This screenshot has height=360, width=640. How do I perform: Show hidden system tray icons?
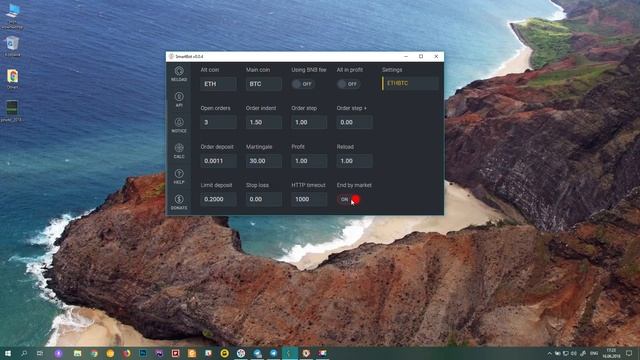(x=549, y=353)
